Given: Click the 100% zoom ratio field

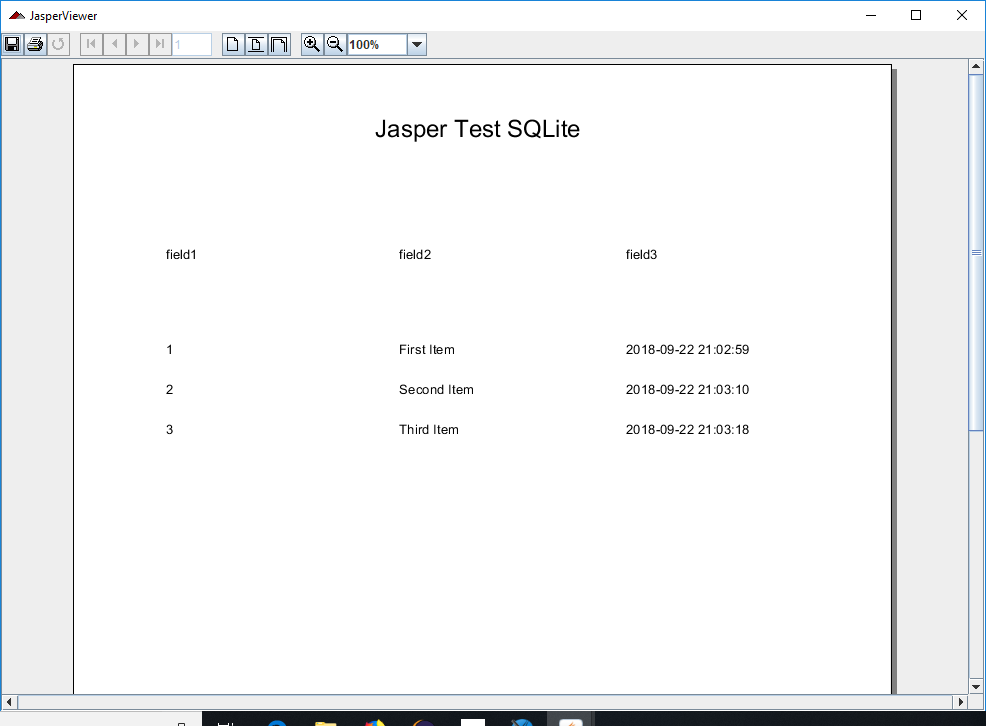Looking at the screenshot, I should coord(377,45).
